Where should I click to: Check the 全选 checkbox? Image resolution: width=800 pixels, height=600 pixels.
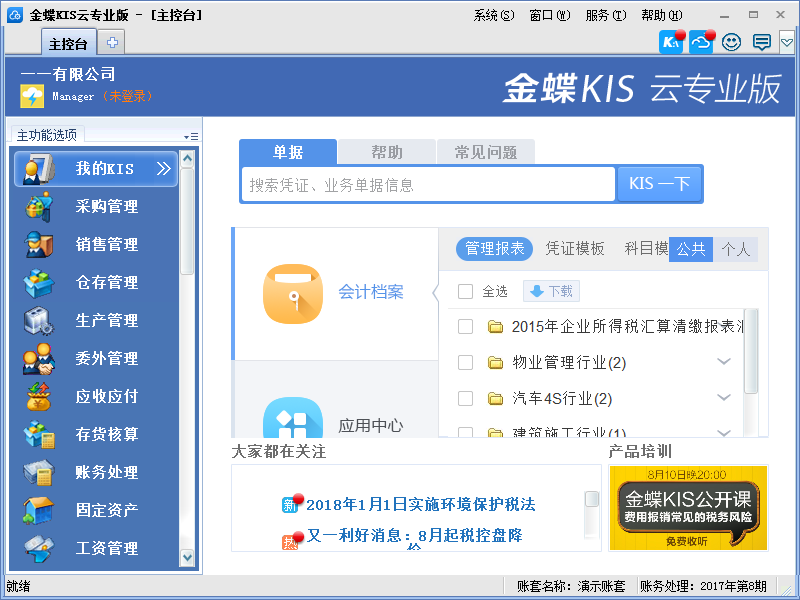(465, 291)
